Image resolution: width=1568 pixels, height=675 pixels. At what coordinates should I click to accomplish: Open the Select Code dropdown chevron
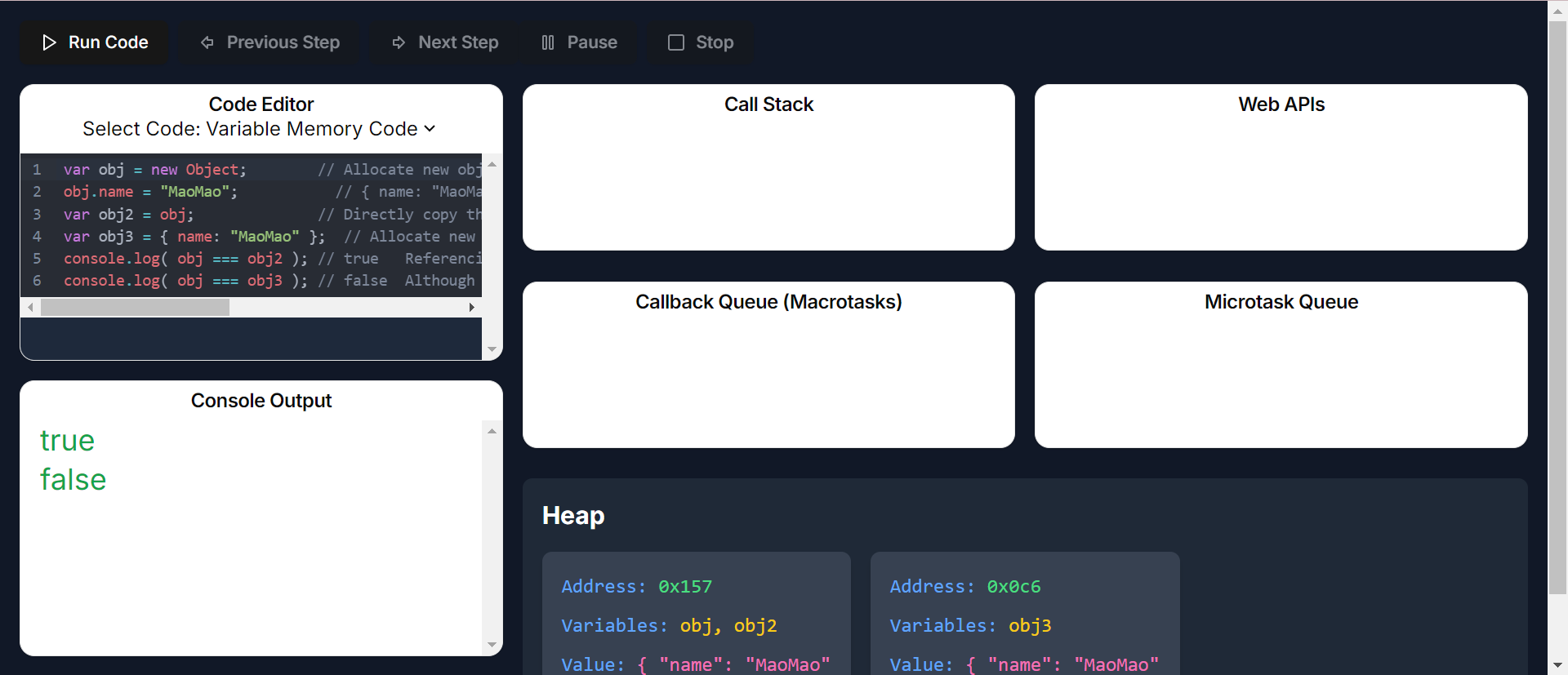430,129
